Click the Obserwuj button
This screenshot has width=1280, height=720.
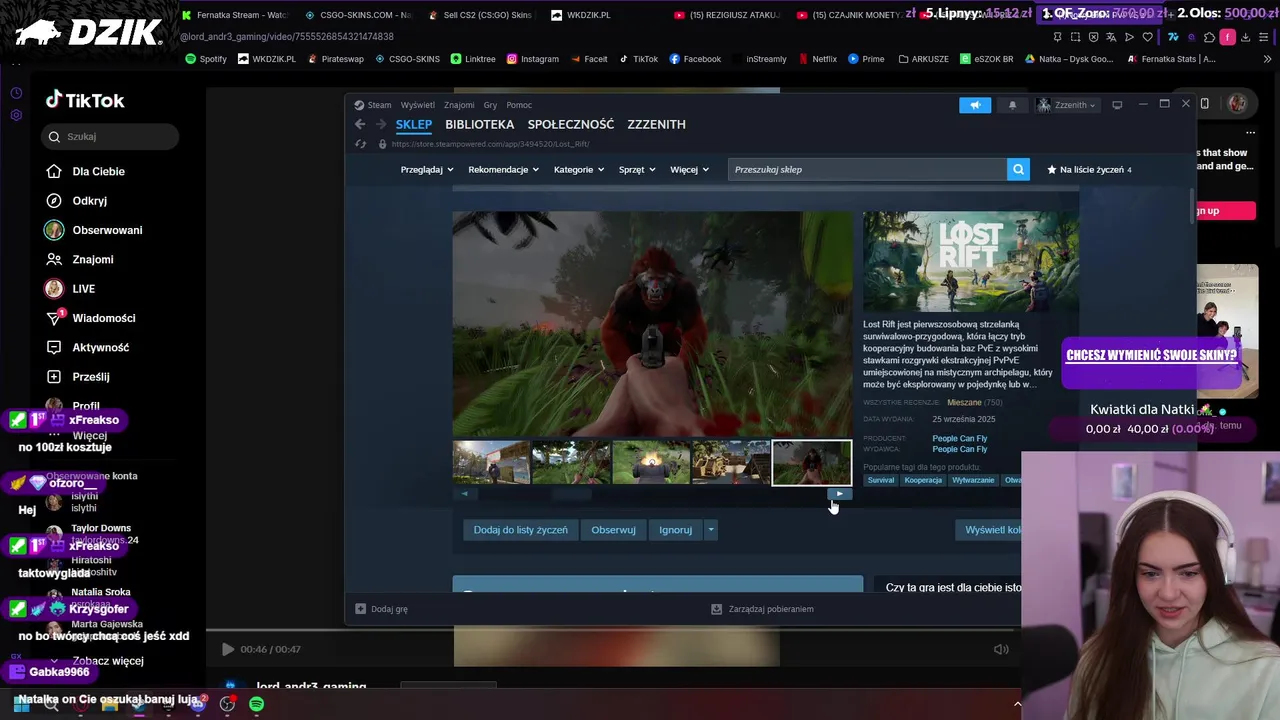[x=613, y=530]
